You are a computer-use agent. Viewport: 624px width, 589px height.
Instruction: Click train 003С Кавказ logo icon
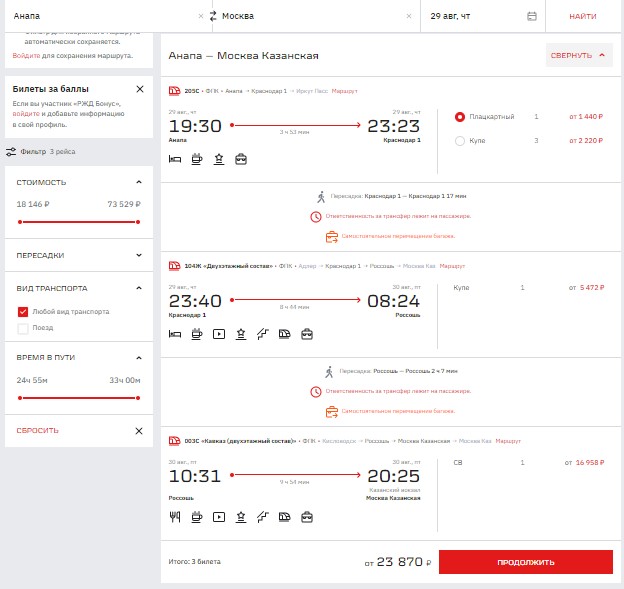pos(174,441)
